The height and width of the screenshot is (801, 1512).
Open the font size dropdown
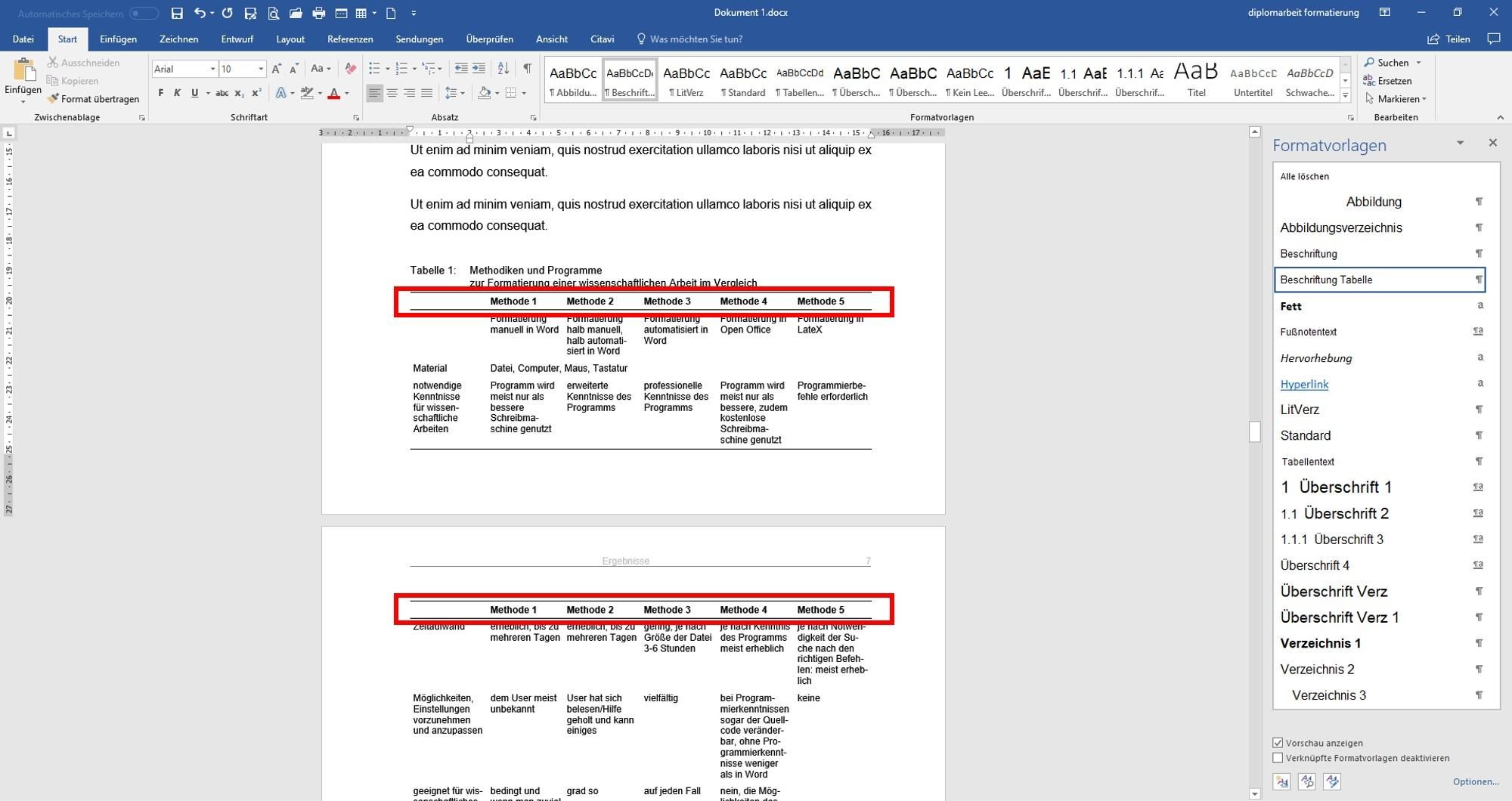point(261,69)
